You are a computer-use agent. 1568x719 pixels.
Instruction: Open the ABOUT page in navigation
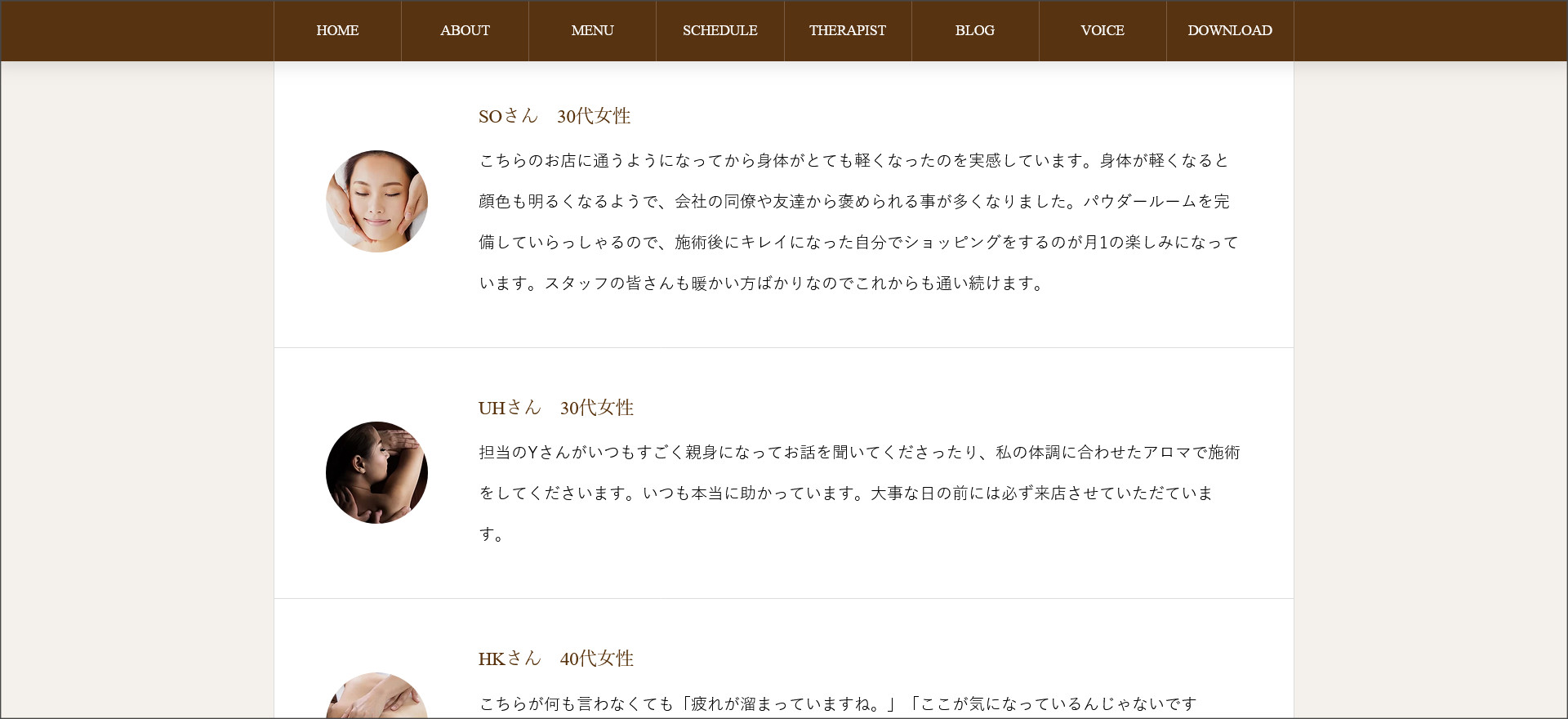[x=465, y=31]
